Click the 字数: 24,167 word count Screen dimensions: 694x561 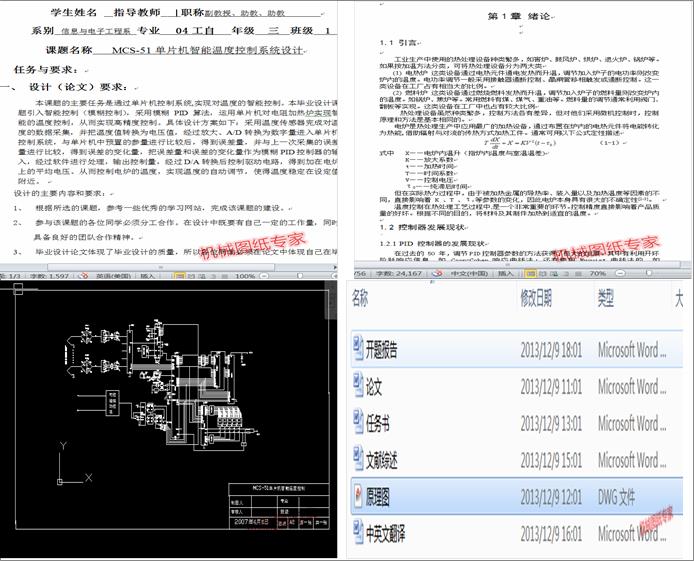point(399,273)
